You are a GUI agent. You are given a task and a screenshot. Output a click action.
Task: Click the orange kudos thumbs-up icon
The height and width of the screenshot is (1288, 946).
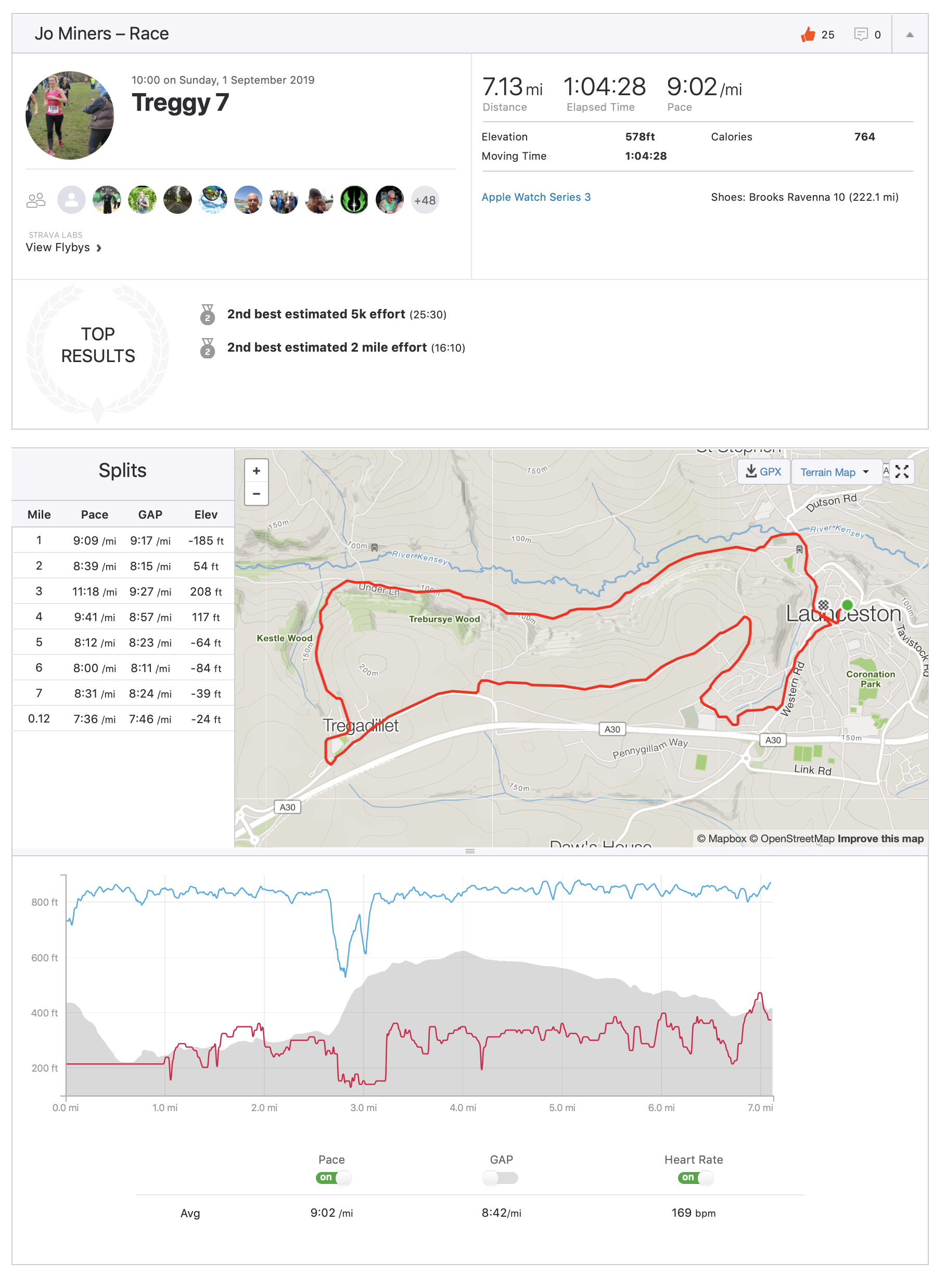[x=808, y=34]
